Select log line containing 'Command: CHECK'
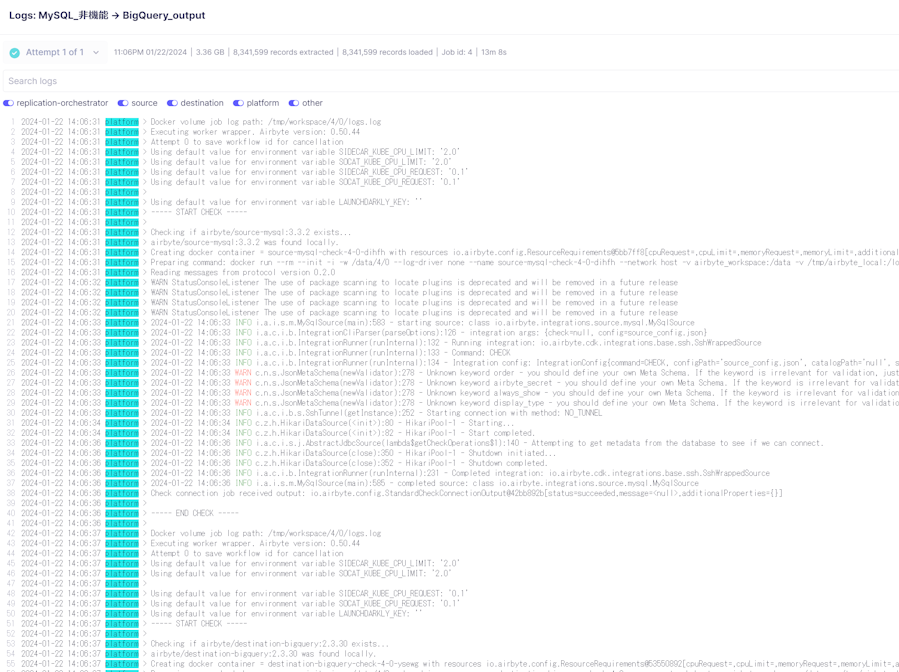899x672 pixels. point(330,353)
